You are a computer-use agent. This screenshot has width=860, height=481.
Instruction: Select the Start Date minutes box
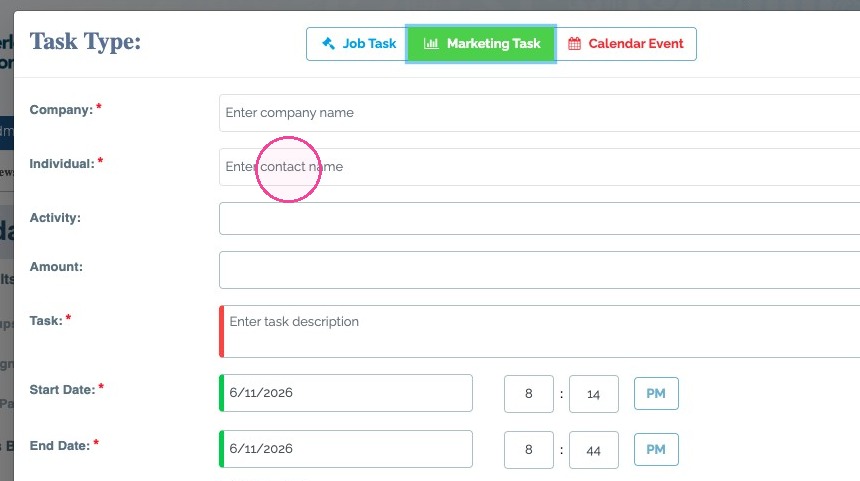pyautogui.click(x=593, y=394)
